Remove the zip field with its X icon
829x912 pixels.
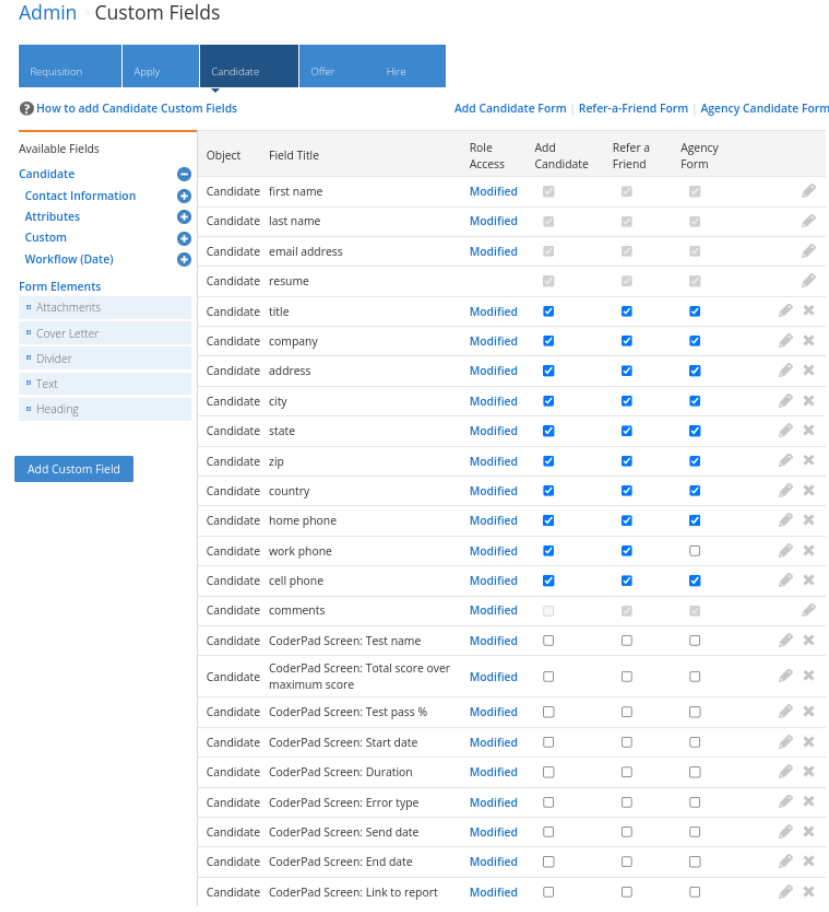point(808,460)
